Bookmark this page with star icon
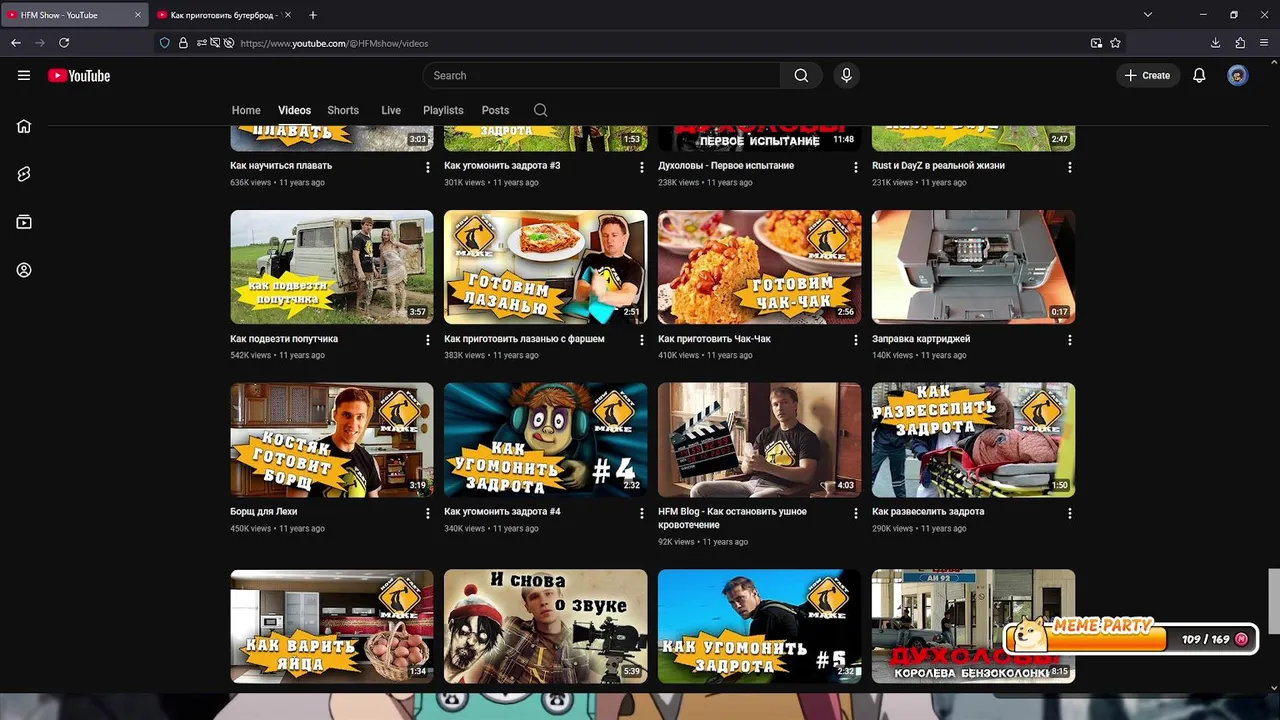Viewport: 1280px width, 720px height. (1115, 43)
